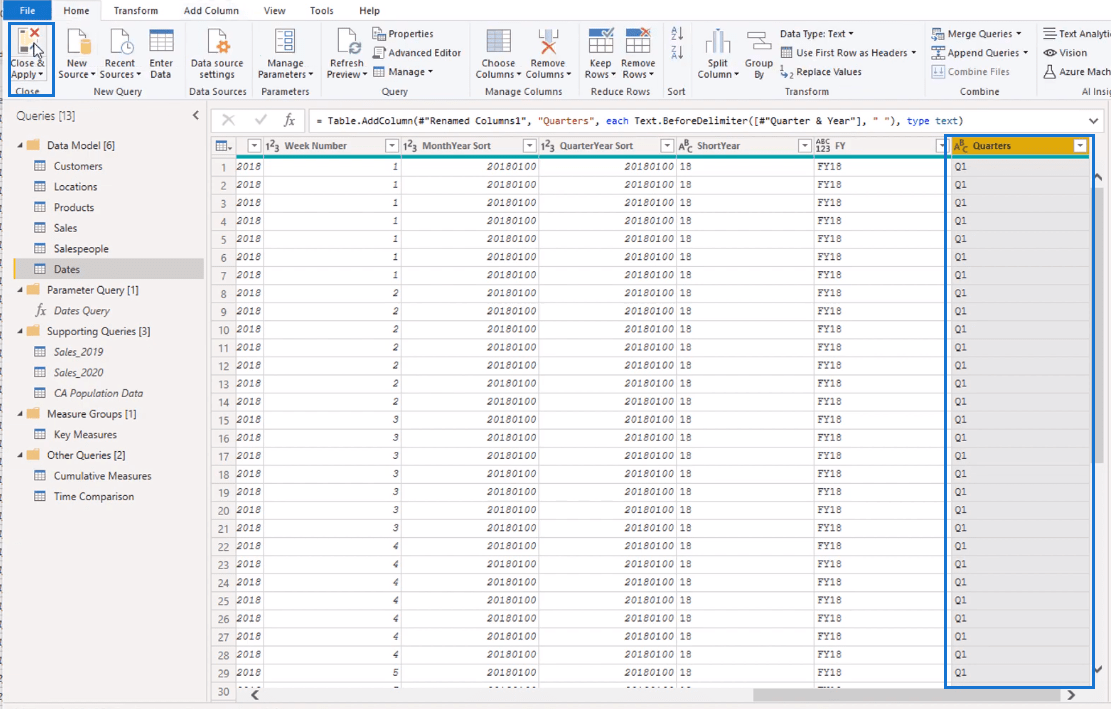Switch to the Home ribbon tab
Screen dimensions: 1111x709
point(77,11)
